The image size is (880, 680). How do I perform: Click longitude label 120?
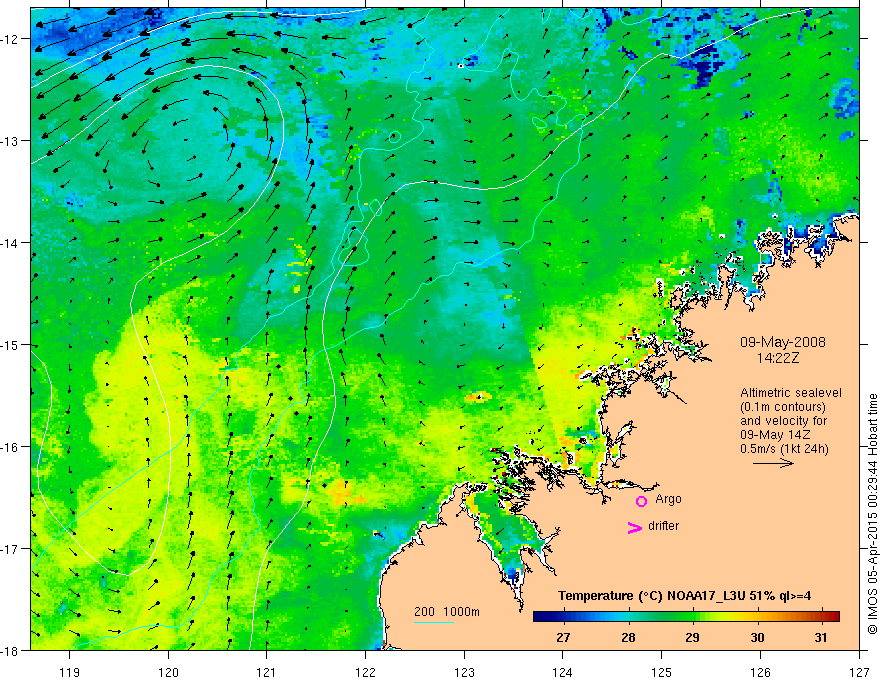pos(168,672)
